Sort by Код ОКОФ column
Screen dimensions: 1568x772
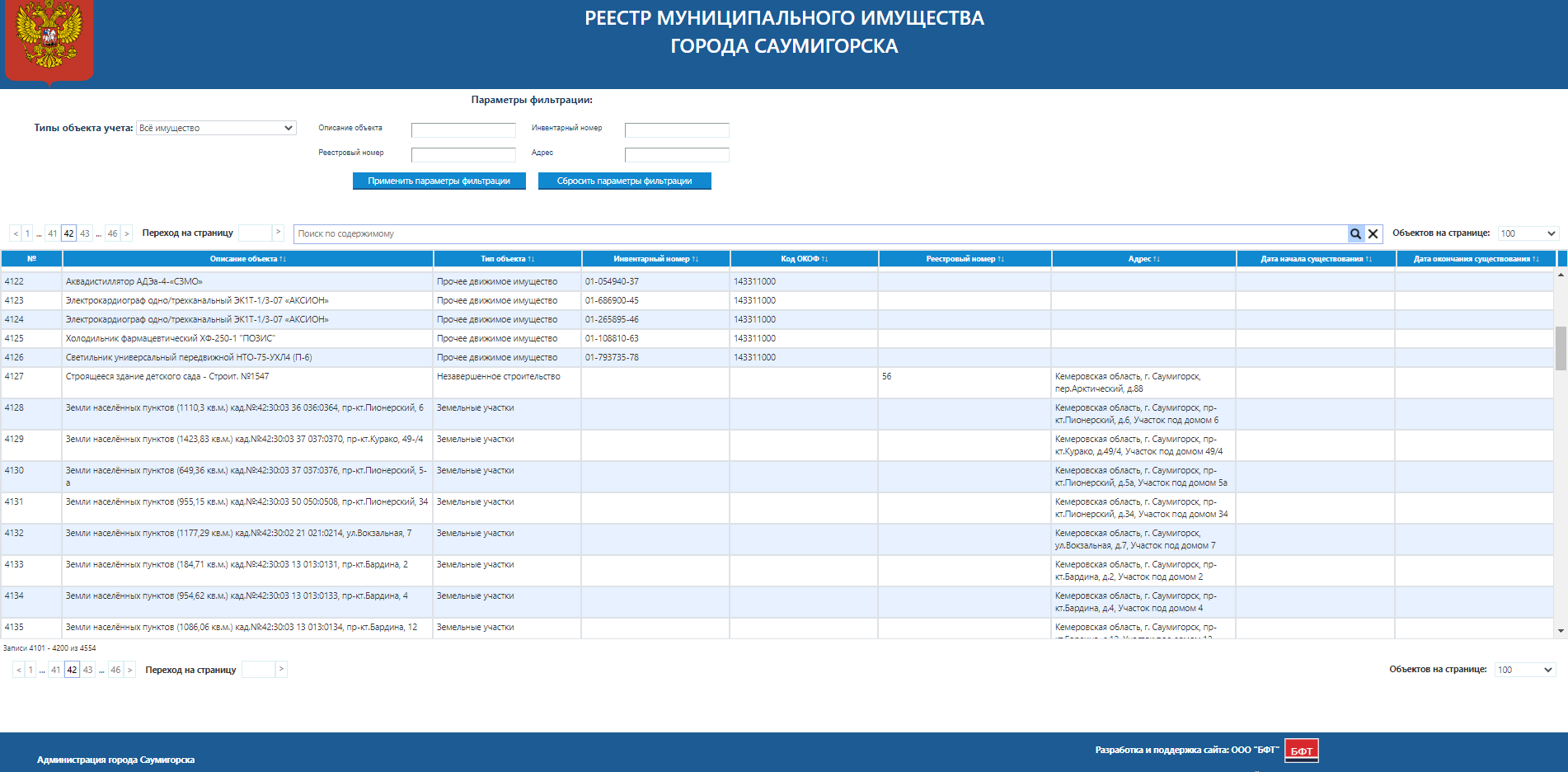805,259
